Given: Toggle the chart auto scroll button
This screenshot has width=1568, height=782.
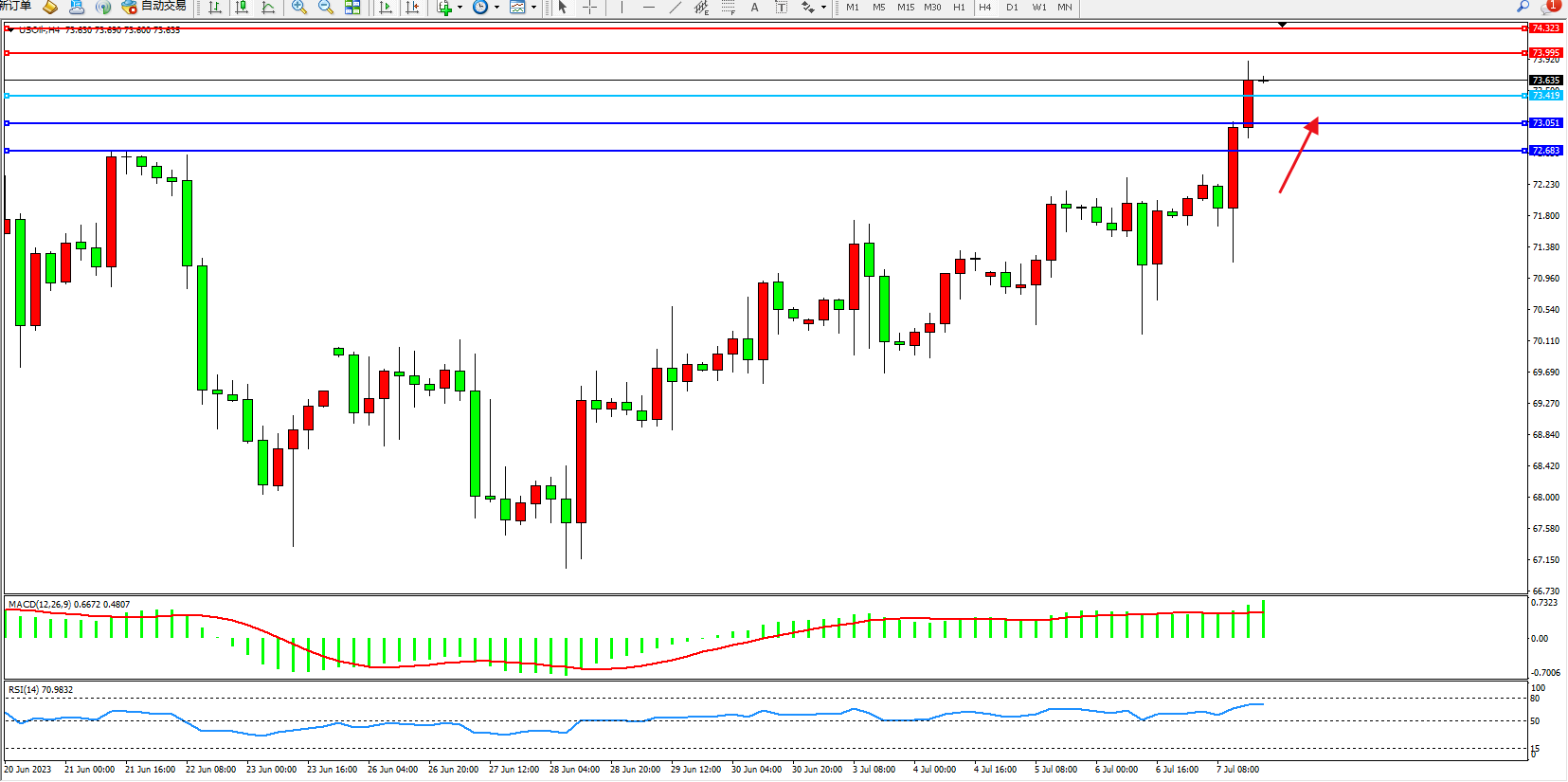Looking at the screenshot, I should pos(386,8).
